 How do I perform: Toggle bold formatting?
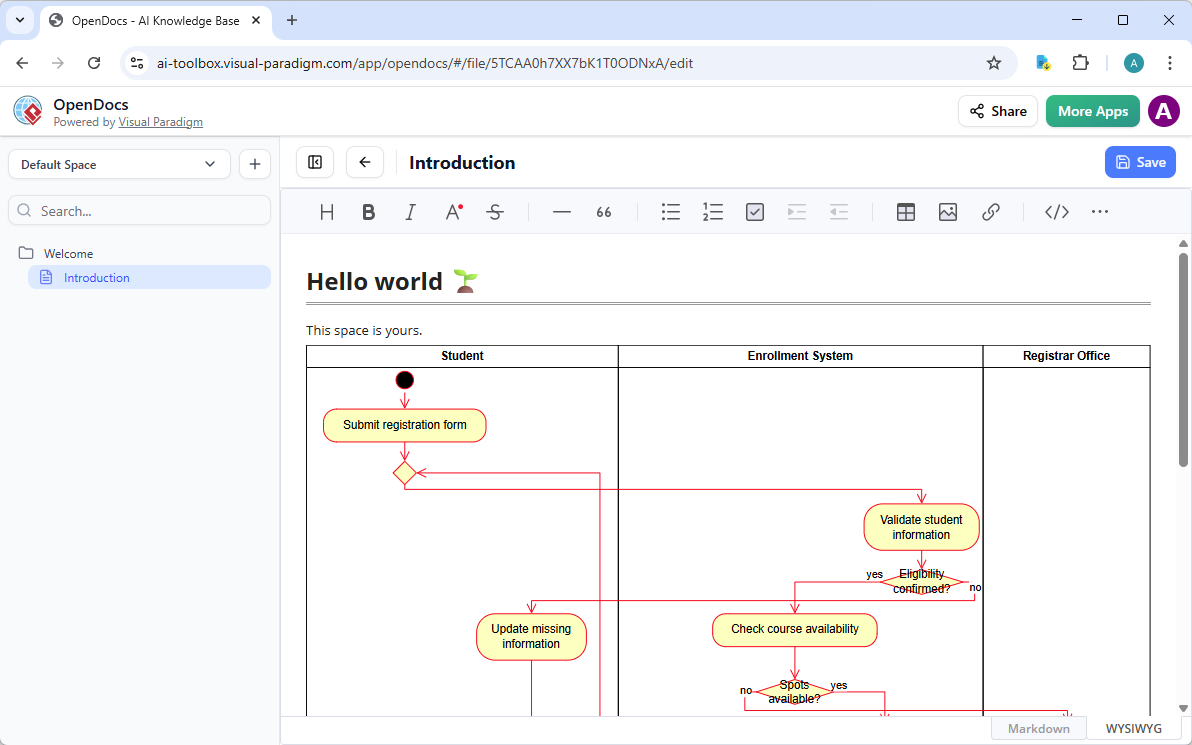tap(368, 211)
